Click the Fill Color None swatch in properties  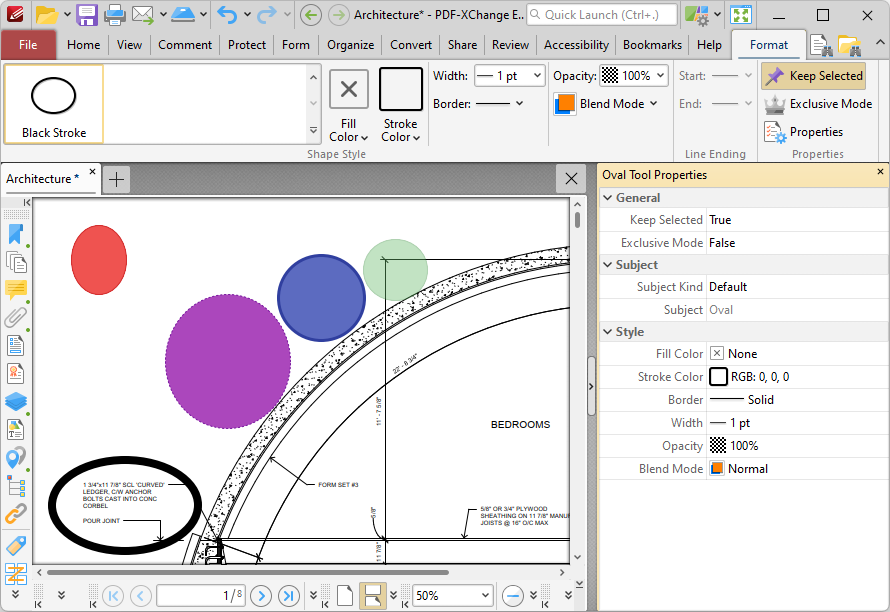point(717,353)
